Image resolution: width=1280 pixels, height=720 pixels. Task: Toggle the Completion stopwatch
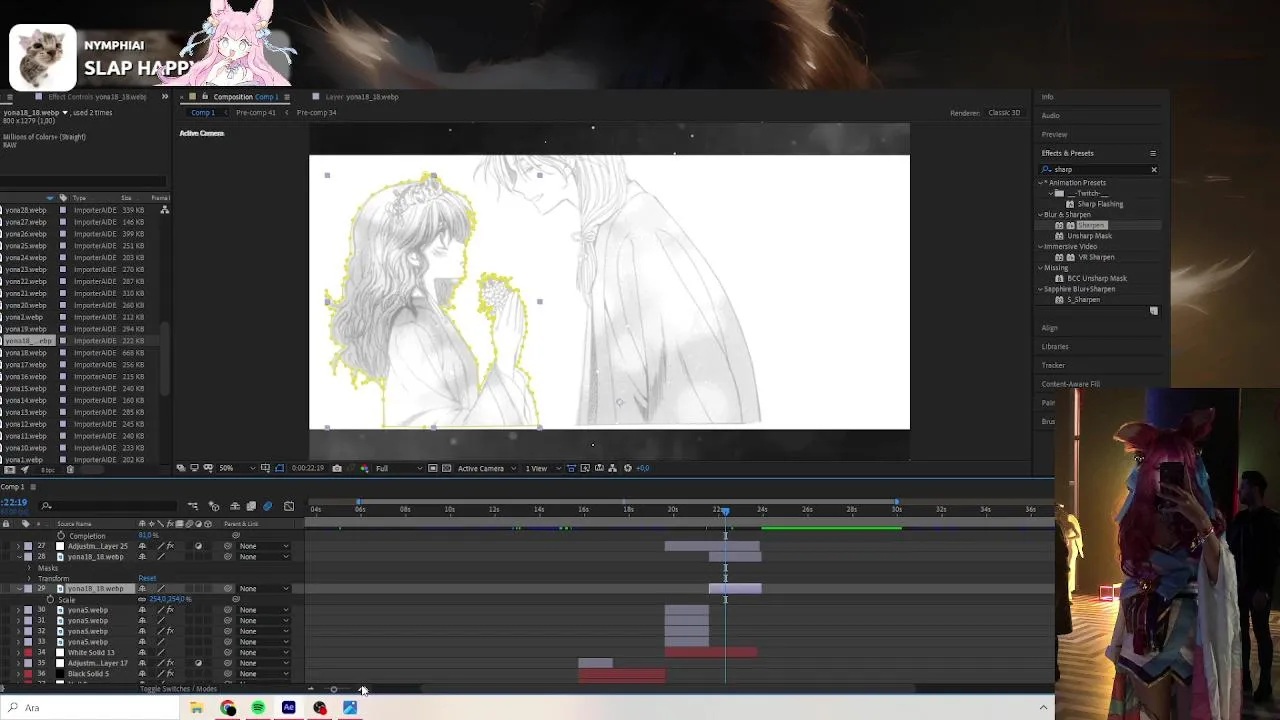pyautogui.click(x=60, y=536)
